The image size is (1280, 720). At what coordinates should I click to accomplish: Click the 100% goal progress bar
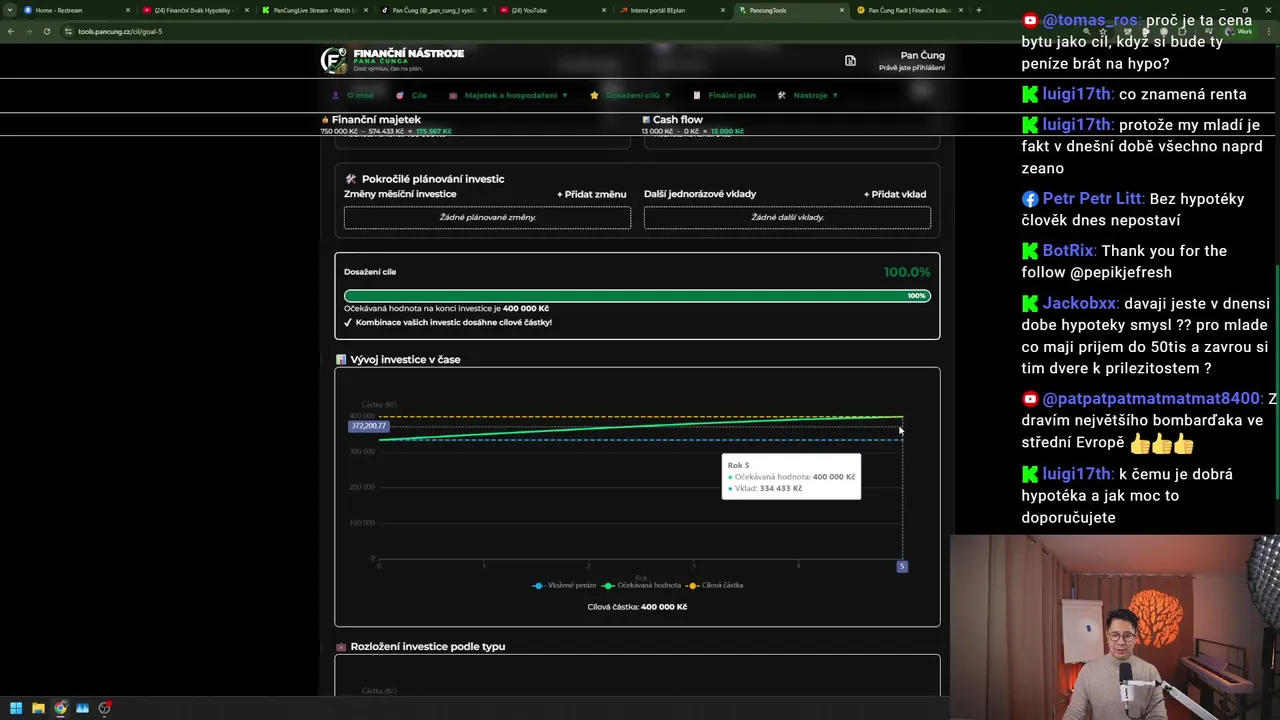(x=637, y=296)
